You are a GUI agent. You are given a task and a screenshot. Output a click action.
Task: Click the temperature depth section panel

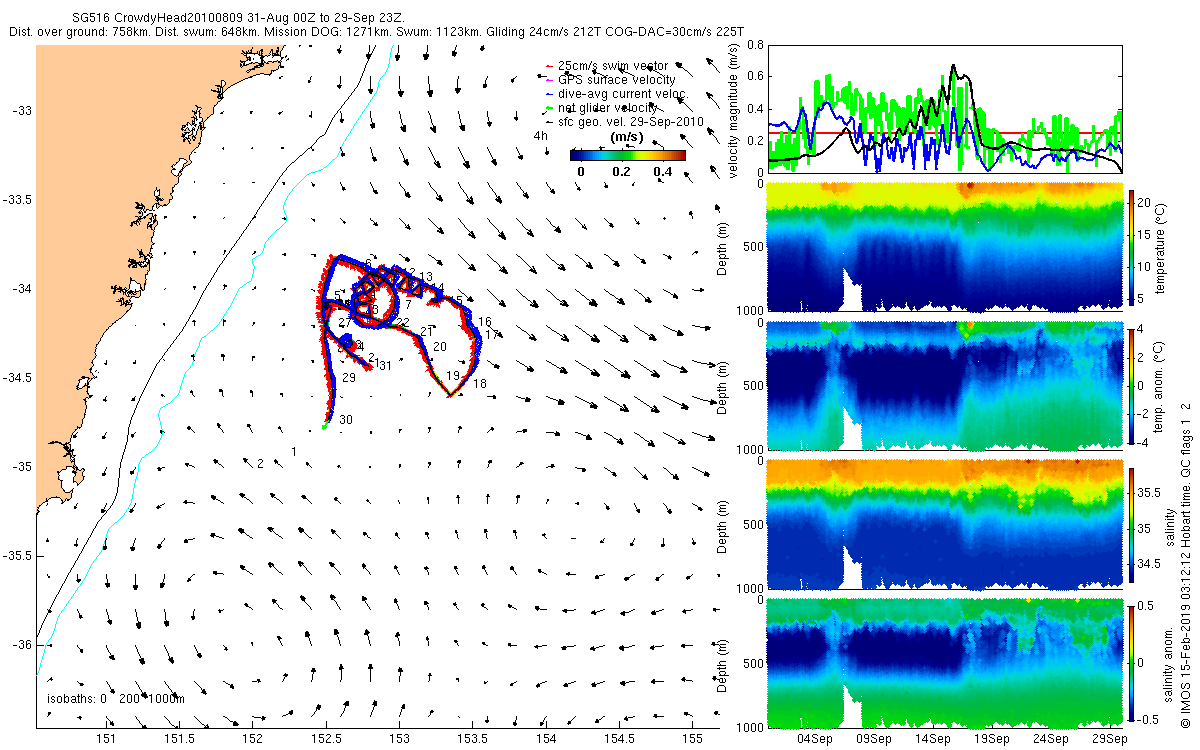pyautogui.click(x=945, y=246)
